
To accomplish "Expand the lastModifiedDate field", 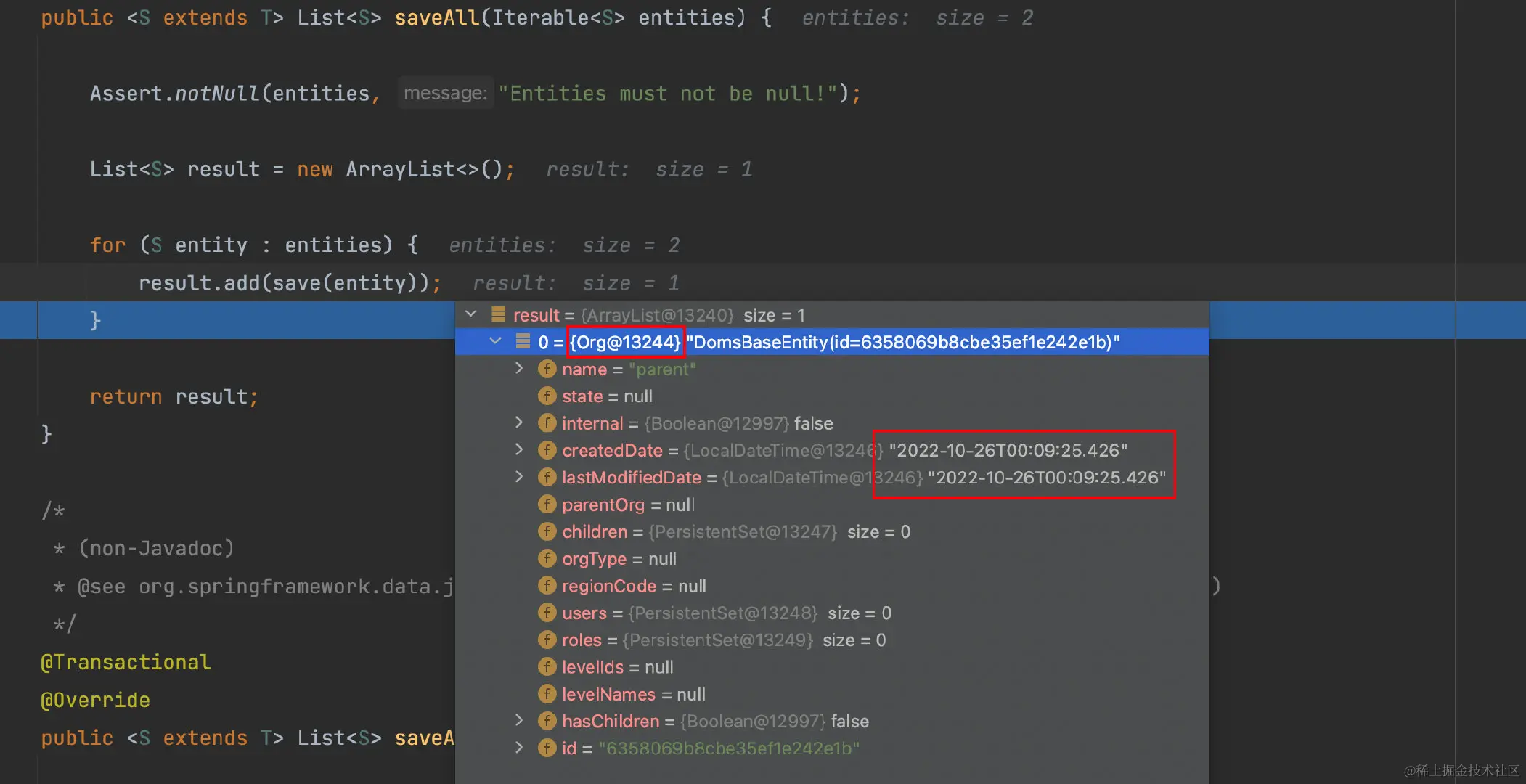I will tap(519, 477).
